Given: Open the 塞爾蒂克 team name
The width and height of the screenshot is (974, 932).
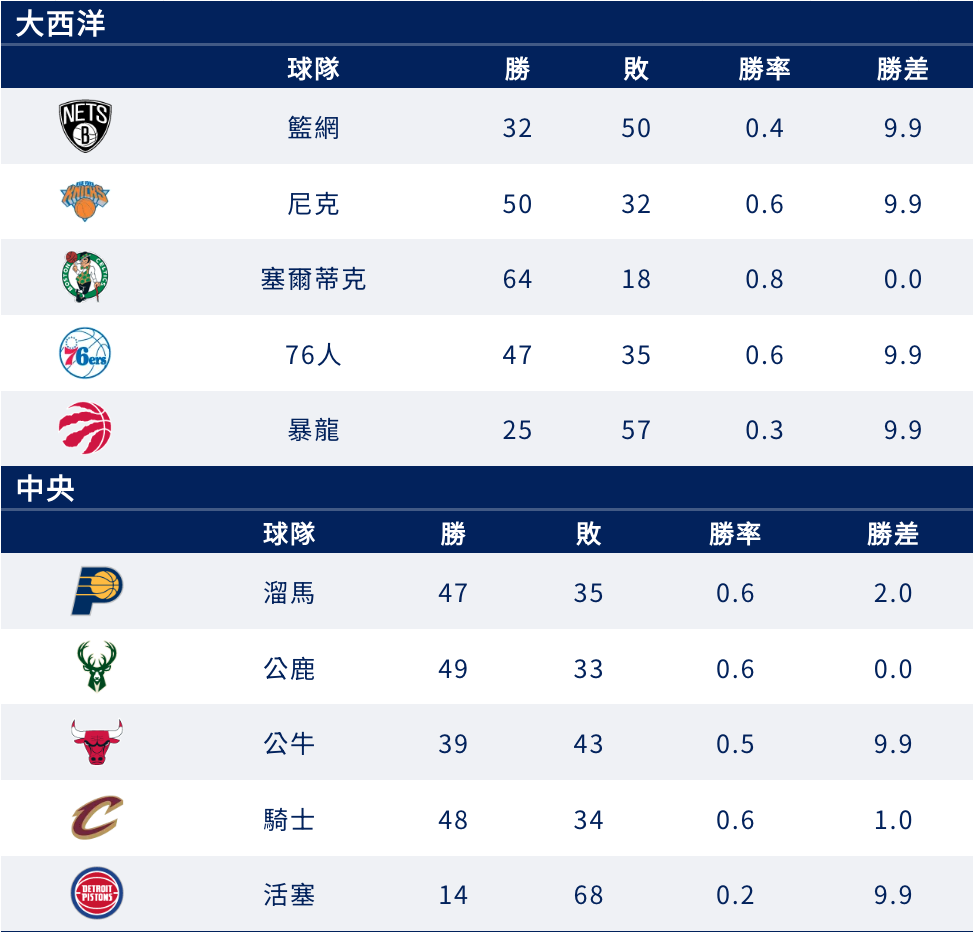Looking at the screenshot, I should click(313, 279).
